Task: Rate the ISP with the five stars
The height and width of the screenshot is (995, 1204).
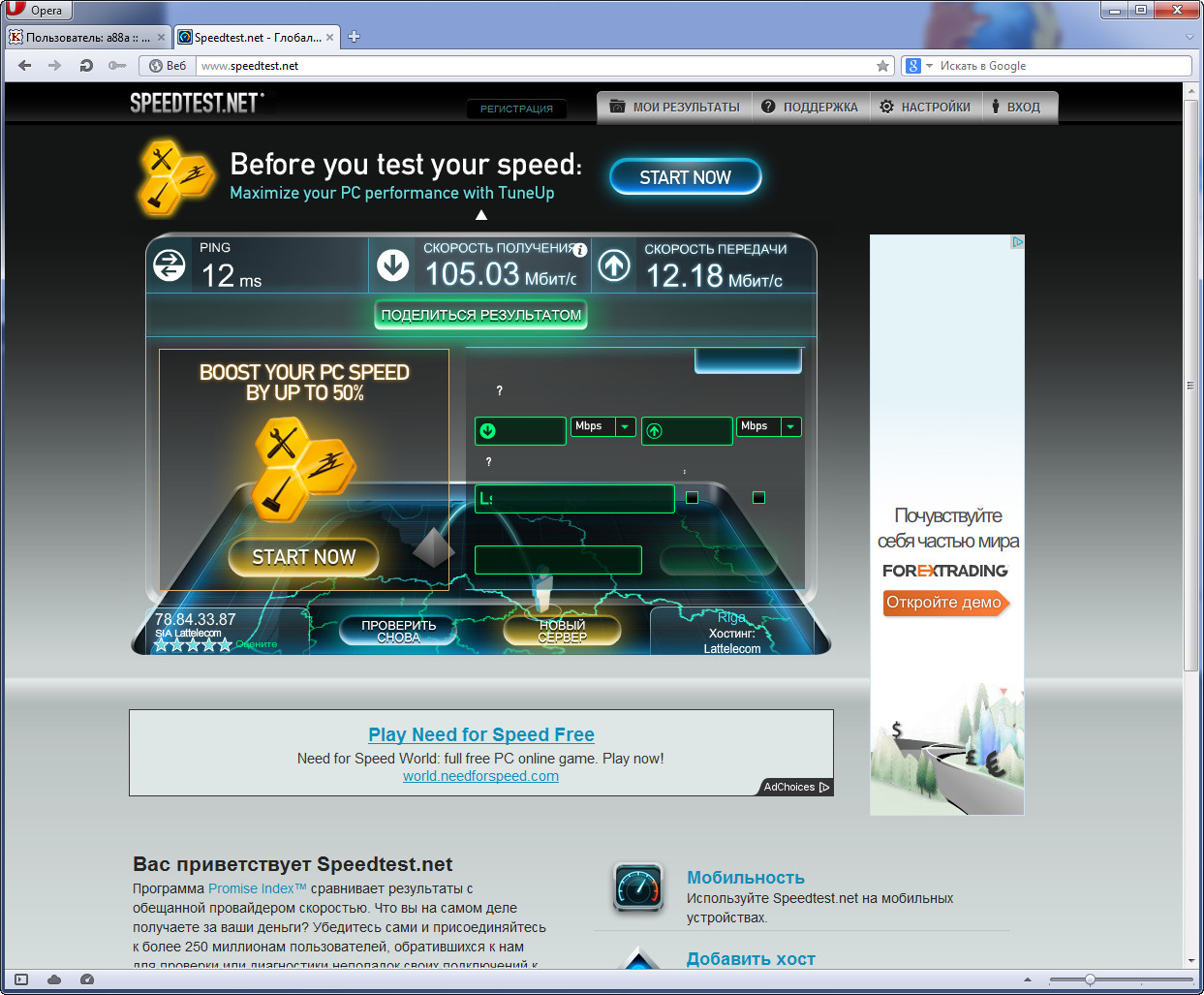Action: pos(193,645)
